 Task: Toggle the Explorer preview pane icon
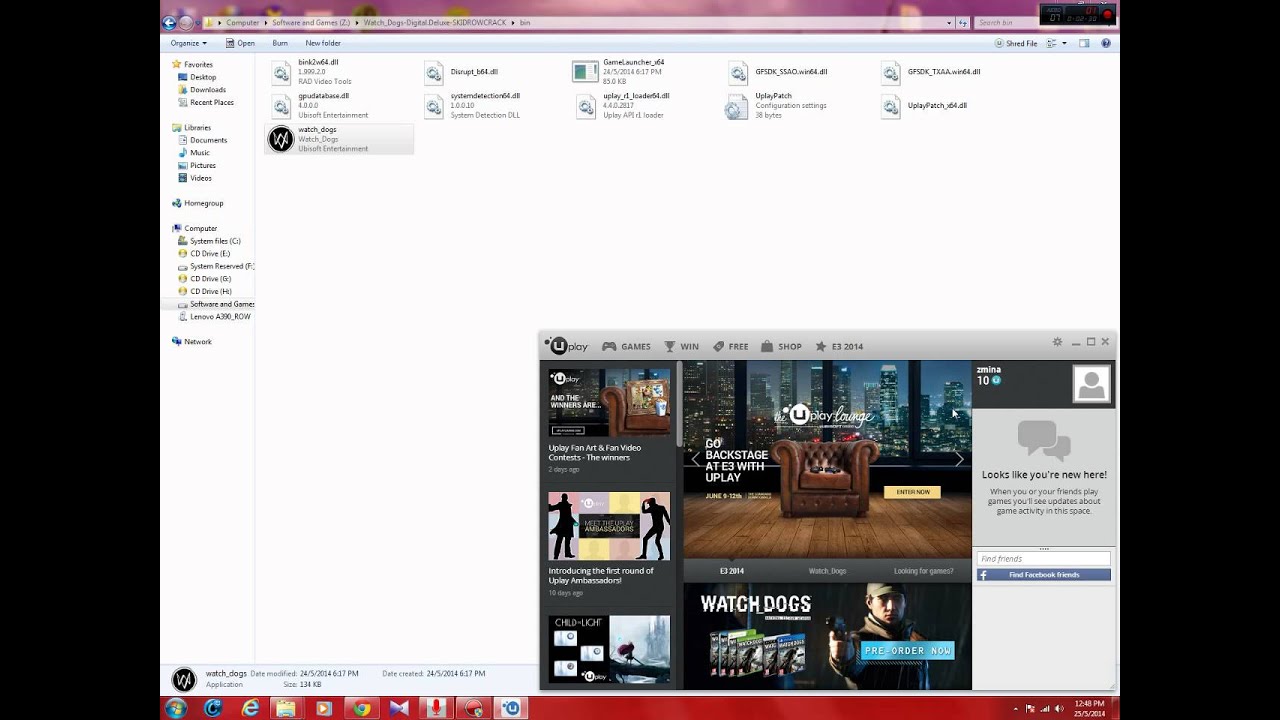1083,43
